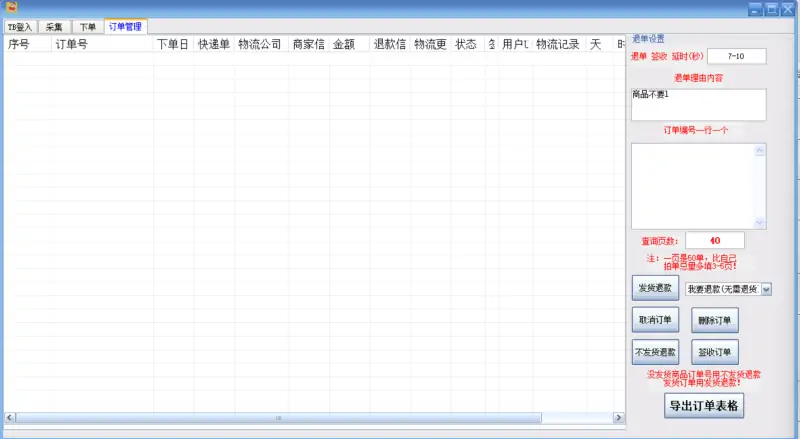Click the 发货退款 button
Image resolution: width=800 pixels, height=439 pixels.
pyautogui.click(x=656, y=288)
